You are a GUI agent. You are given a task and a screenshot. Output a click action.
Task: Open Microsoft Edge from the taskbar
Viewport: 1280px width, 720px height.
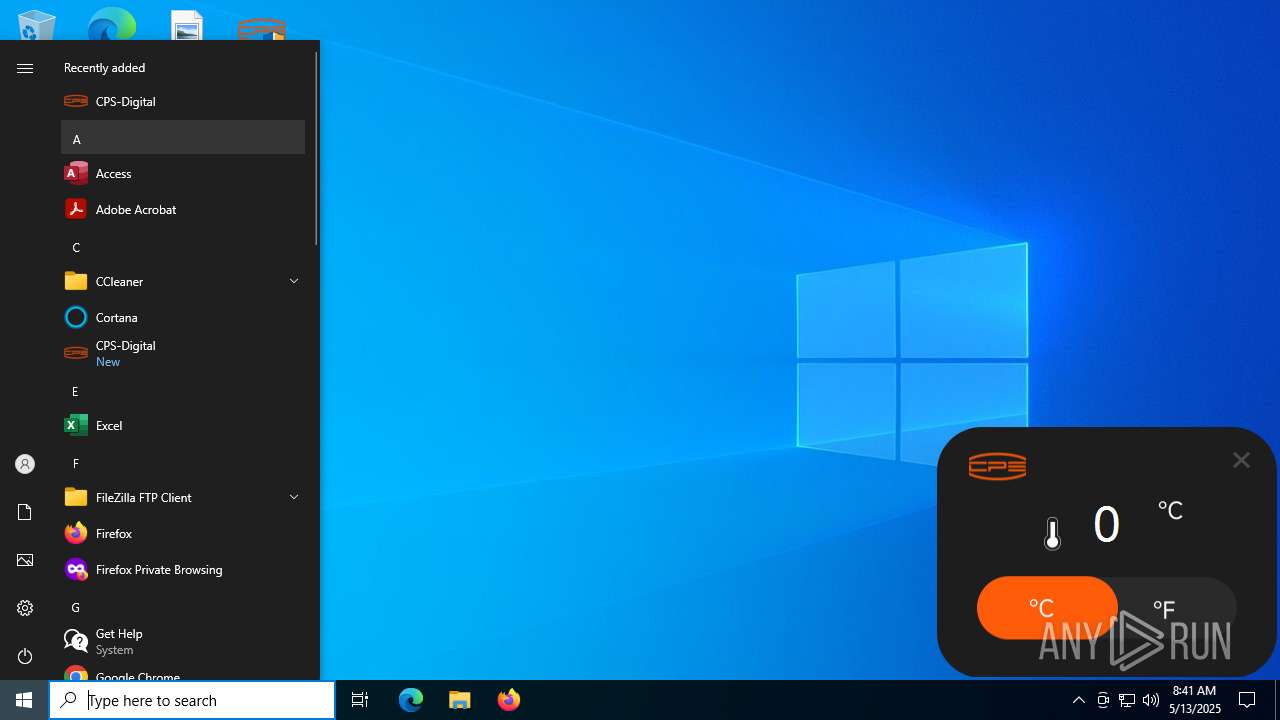(x=411, y=700)
